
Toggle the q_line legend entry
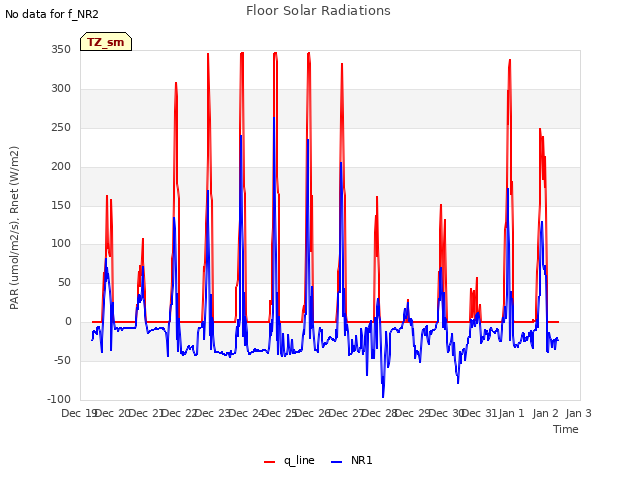[x=289, y=460]
